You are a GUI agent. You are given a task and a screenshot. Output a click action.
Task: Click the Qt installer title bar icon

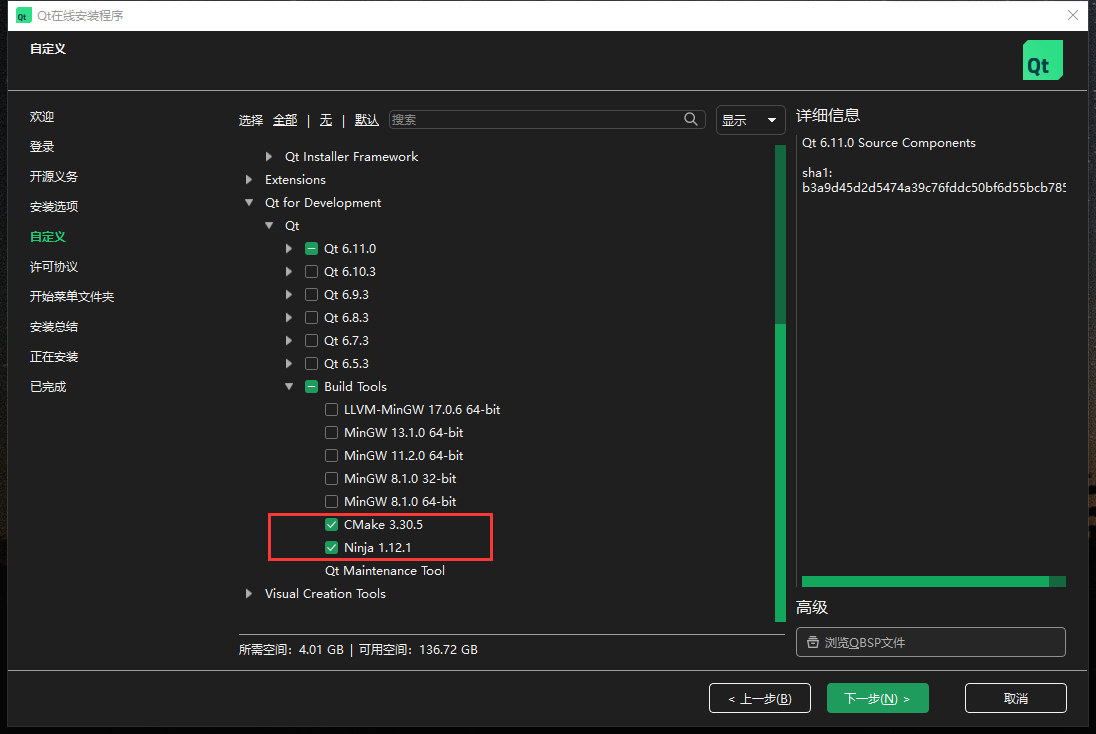point(23,15)
